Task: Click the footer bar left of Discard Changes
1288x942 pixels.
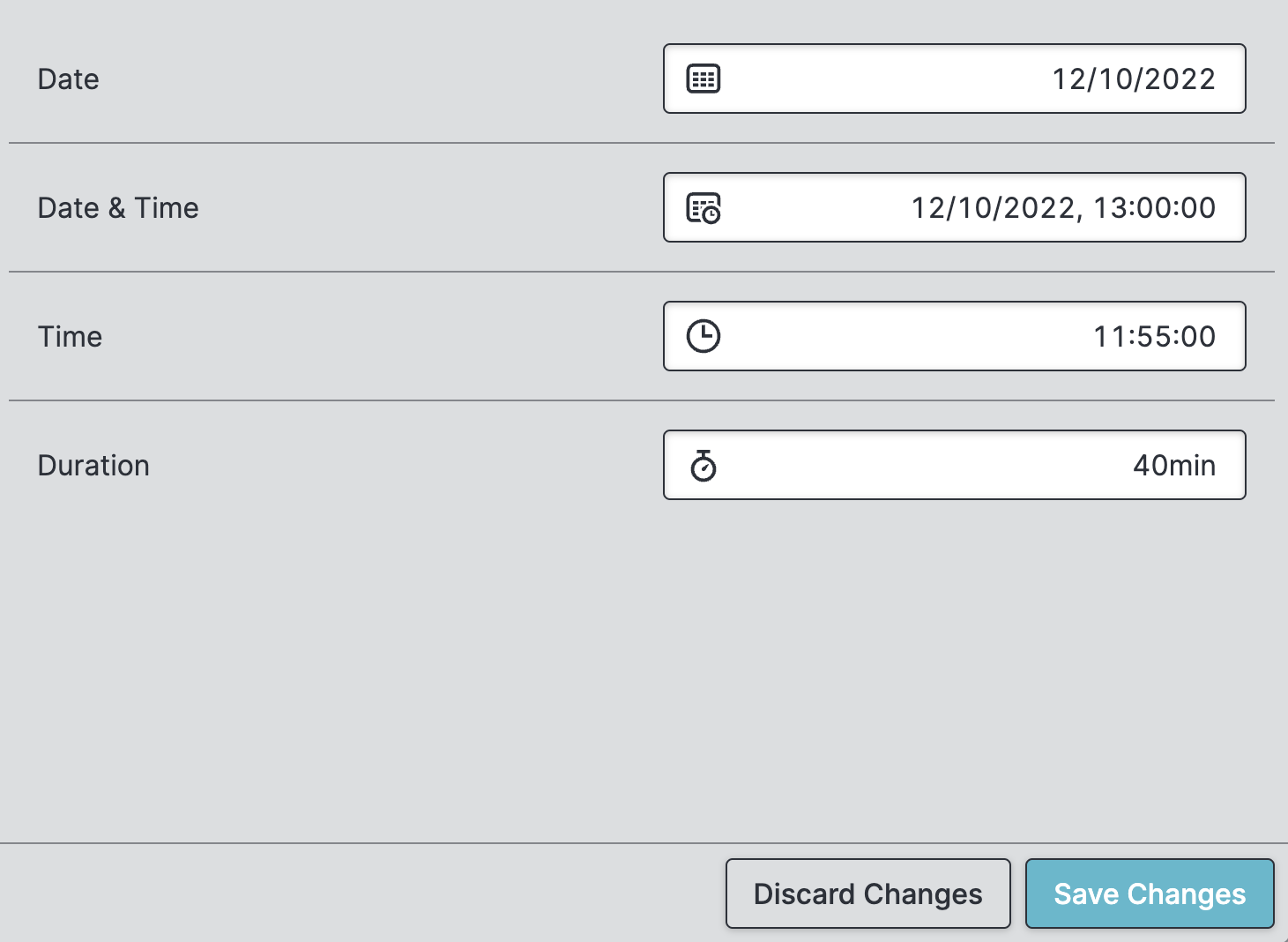Action: pos(353,893)
